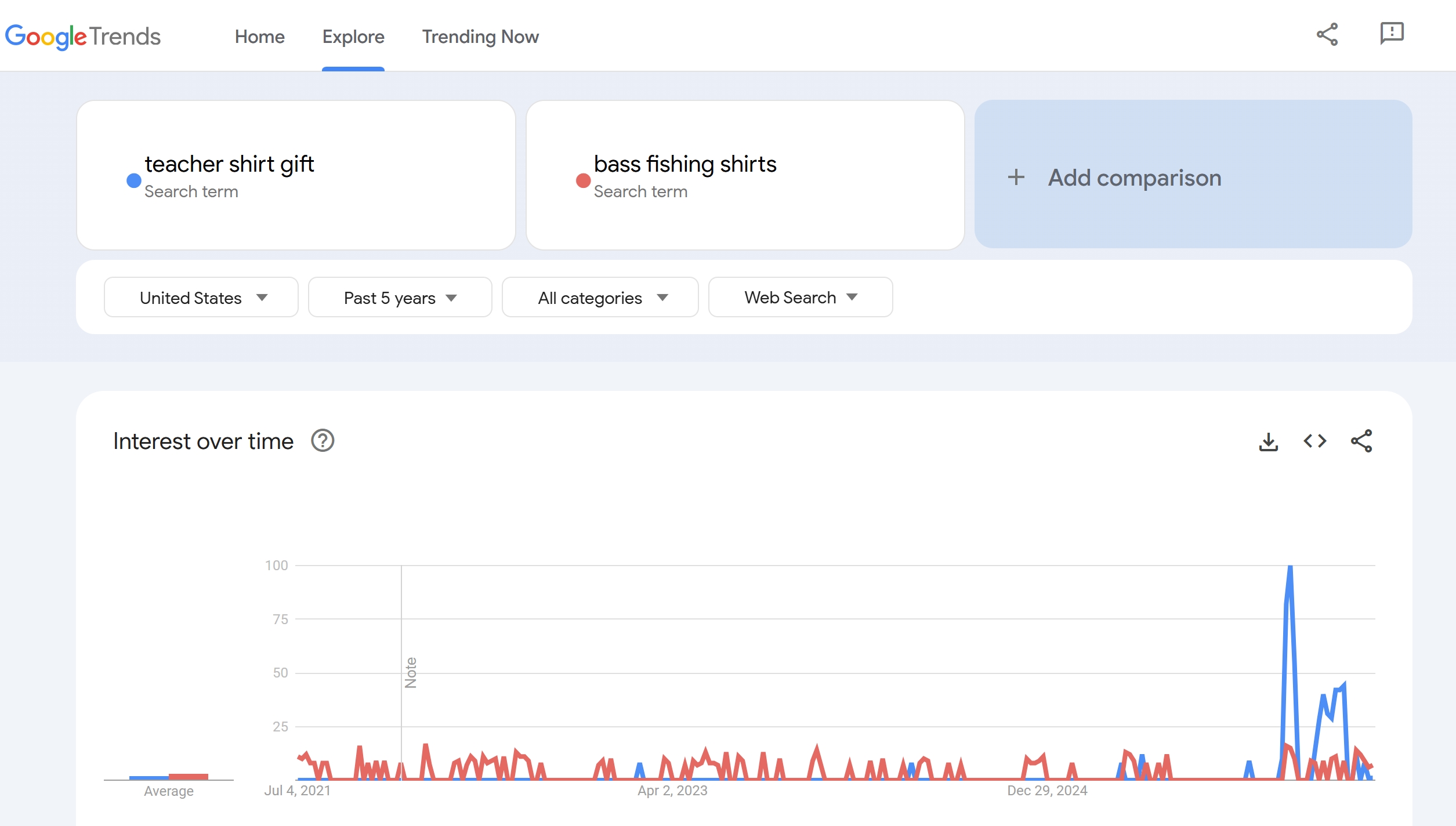The image size is (1456, 826).
Task: Open the Trending Now tab
Action: click(x=480, y=37)
